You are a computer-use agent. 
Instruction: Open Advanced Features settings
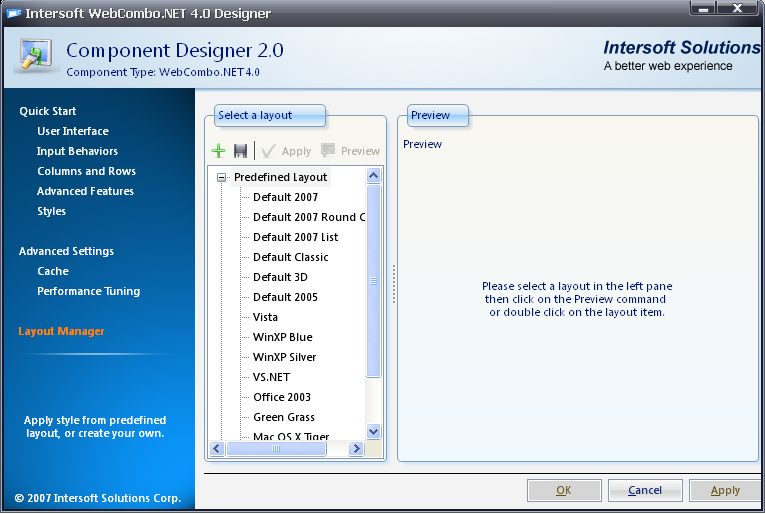(x=85, y=191)
